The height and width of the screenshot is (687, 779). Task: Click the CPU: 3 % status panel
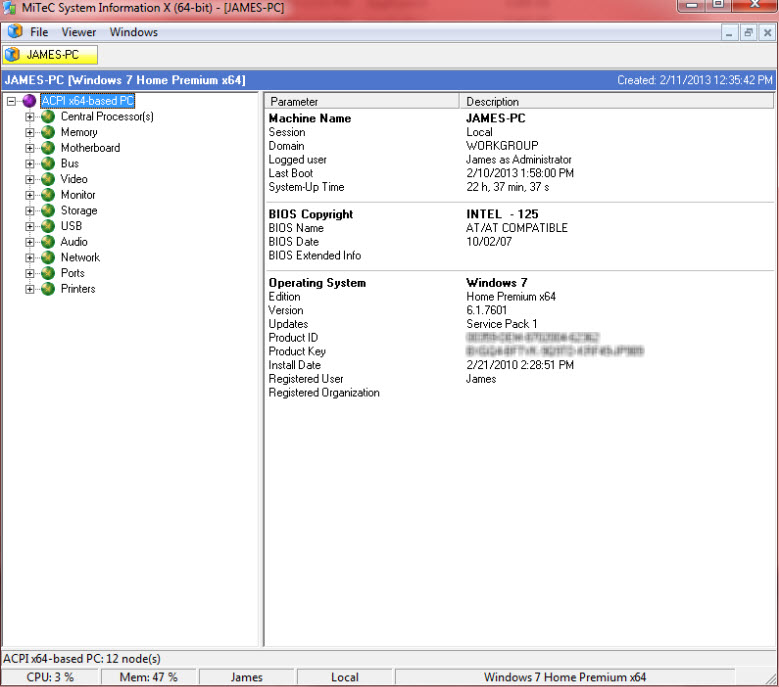pos(50,678)
